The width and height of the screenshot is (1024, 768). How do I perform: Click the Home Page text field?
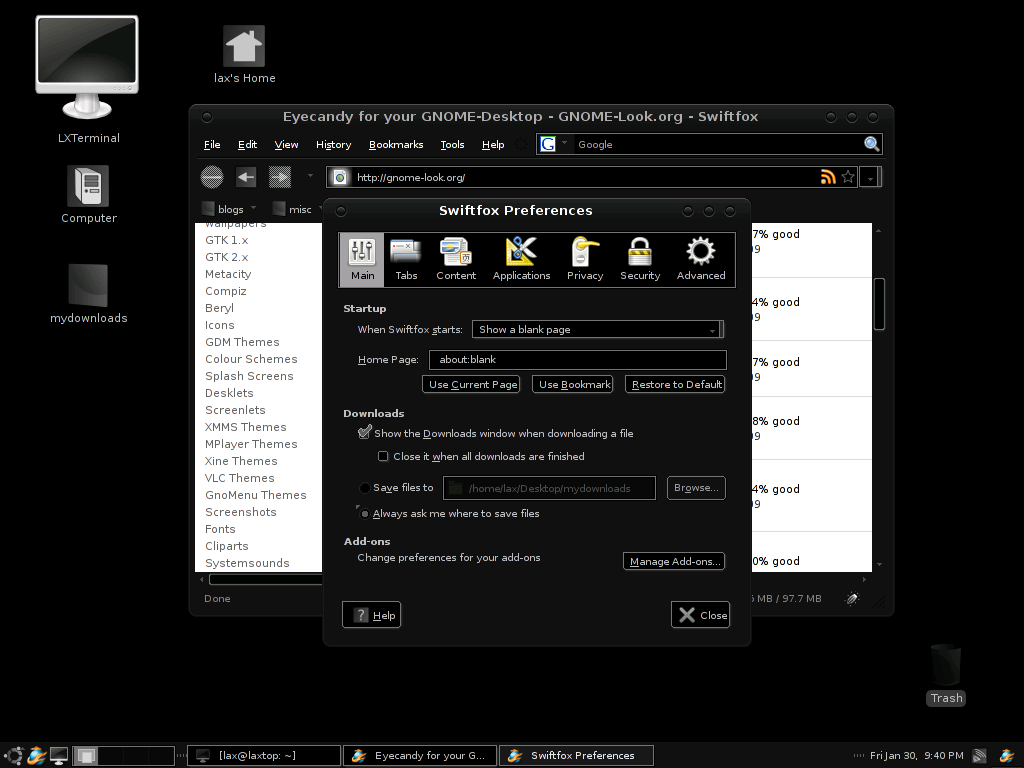pyautogui.click(x=577, y=360)
